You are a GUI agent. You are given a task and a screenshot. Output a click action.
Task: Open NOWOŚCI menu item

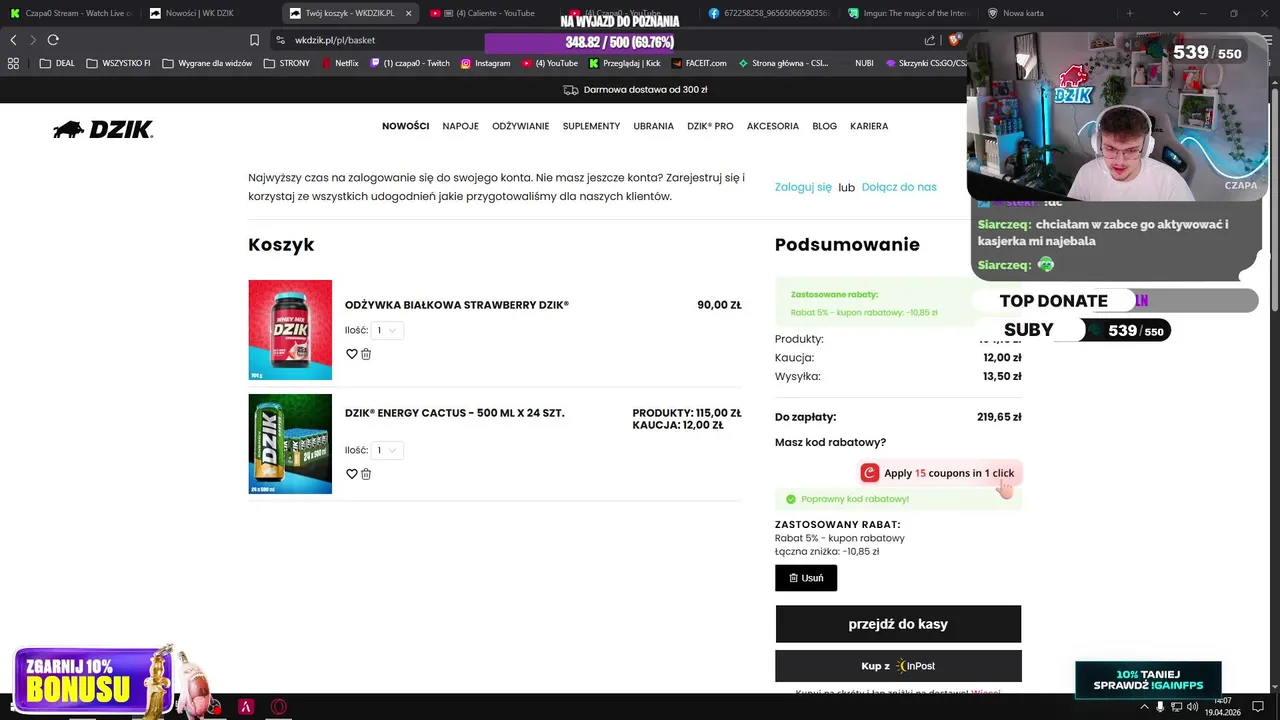(405, 126)
